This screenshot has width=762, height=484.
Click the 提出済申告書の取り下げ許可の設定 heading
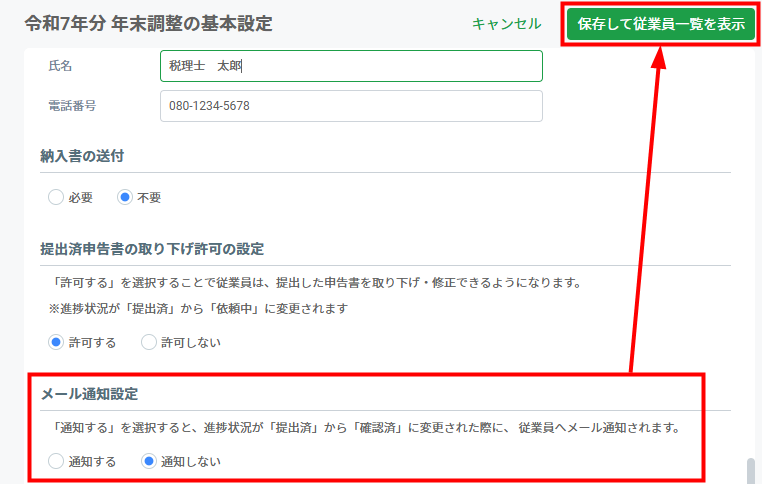(152, 249)
